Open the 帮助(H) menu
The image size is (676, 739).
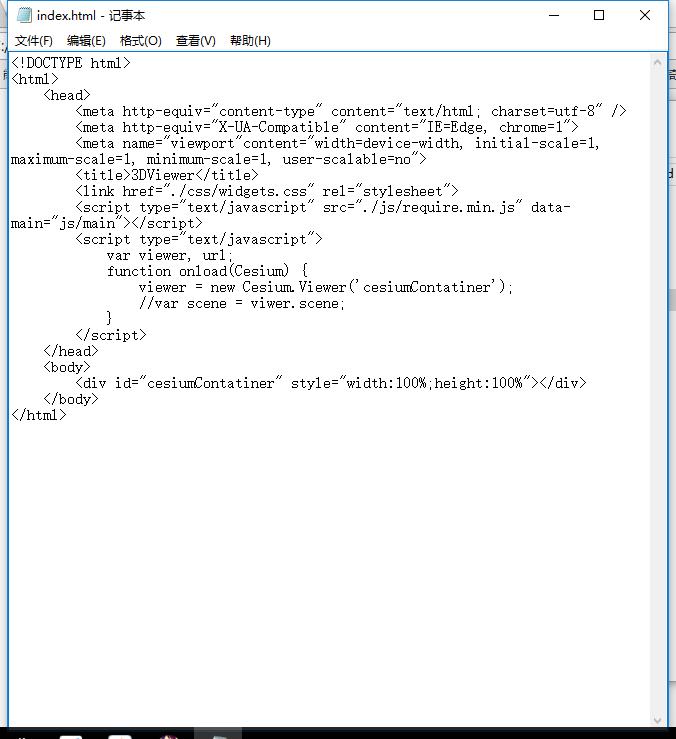[250, 41]
